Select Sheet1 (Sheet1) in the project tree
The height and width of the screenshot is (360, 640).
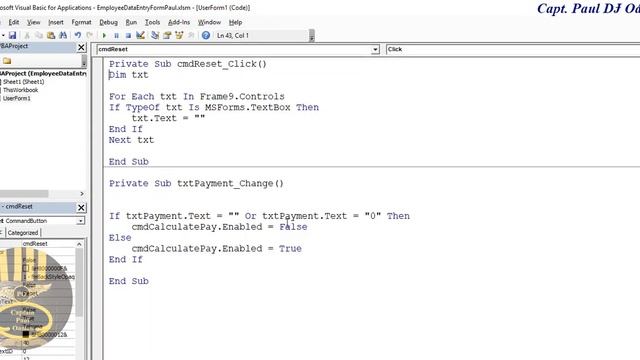[23, 82]
